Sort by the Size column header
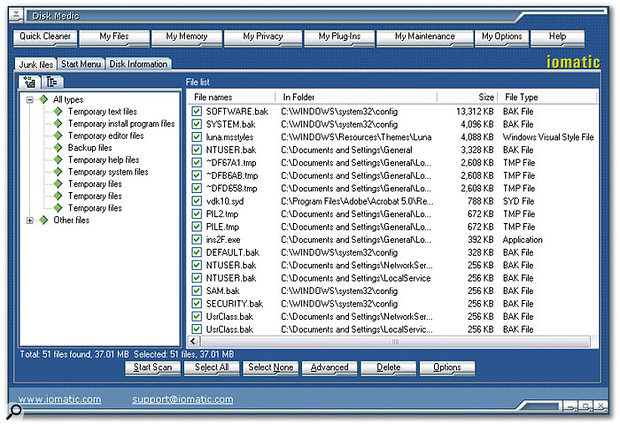The height and width of the screenshot is (426, 620). click(x=467, y=97)
